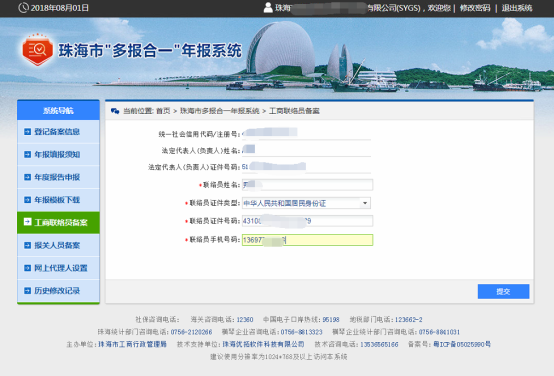This screenshot has width=554, height=376.
Task: Click the arrow icon beside 年报填报须知
Action: (x=28, y=154)
